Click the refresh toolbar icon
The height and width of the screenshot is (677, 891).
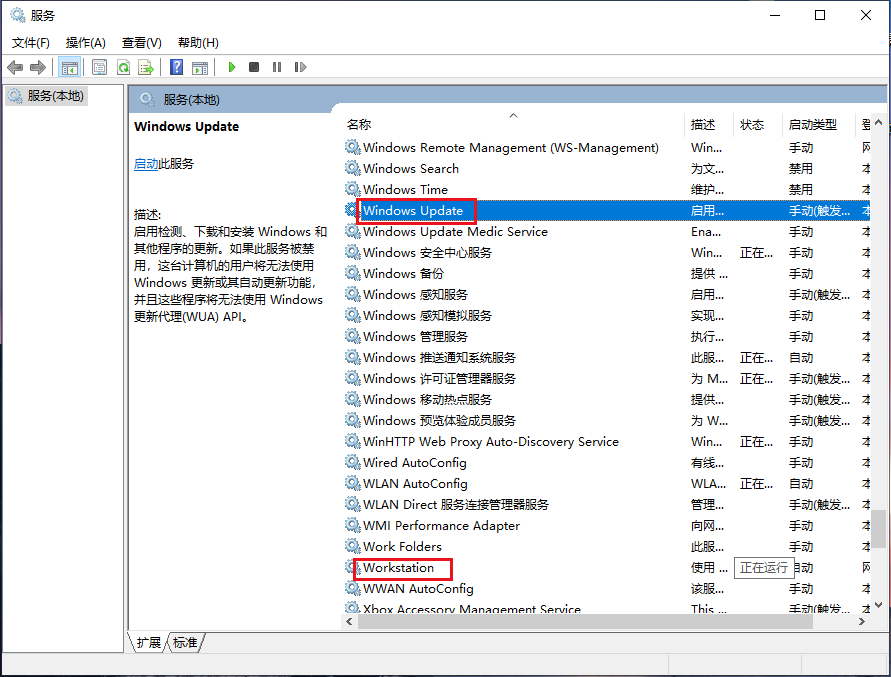point(123,68)
